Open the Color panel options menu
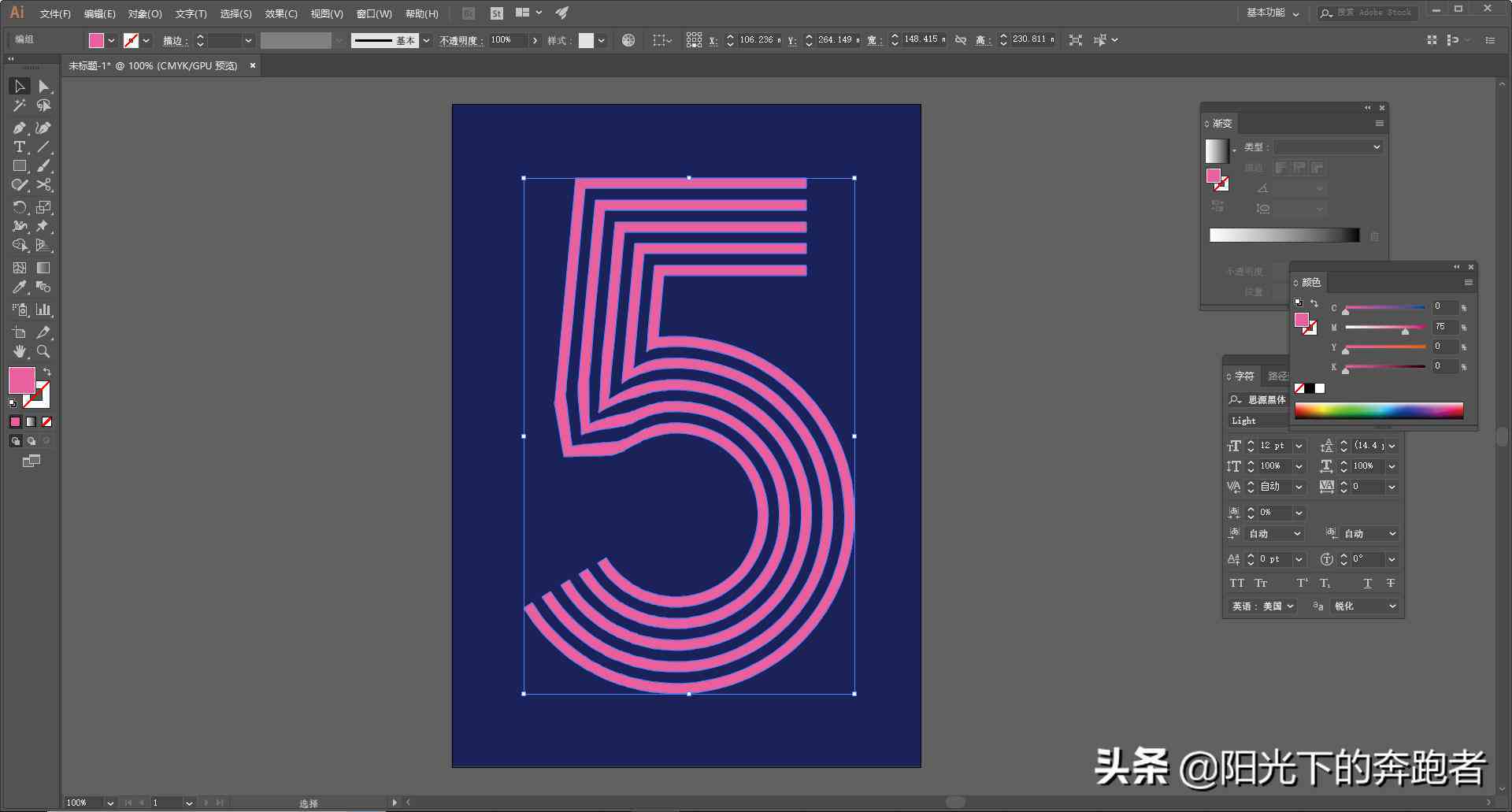The image size is (1512, 812). coord(1468,282)
